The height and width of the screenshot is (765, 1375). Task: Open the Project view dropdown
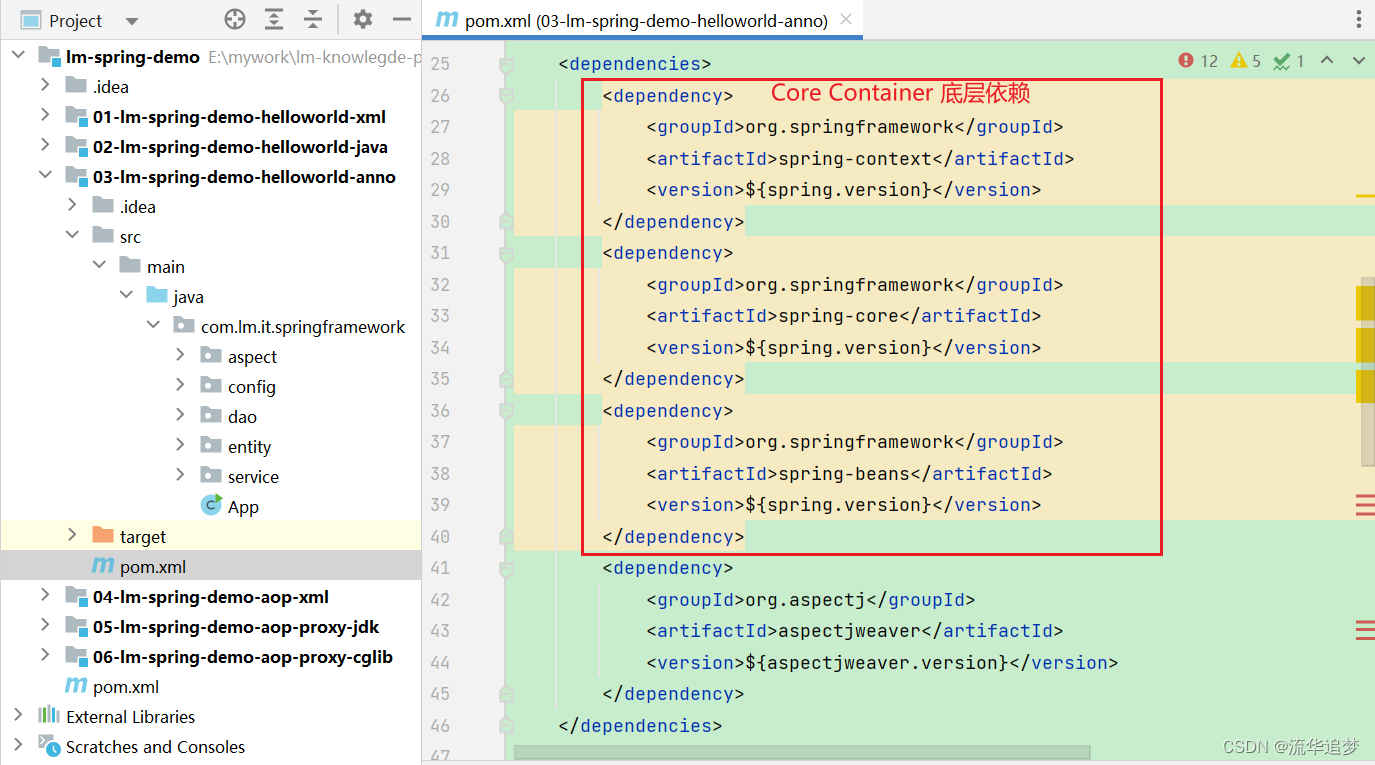click(x=132, y=21)
